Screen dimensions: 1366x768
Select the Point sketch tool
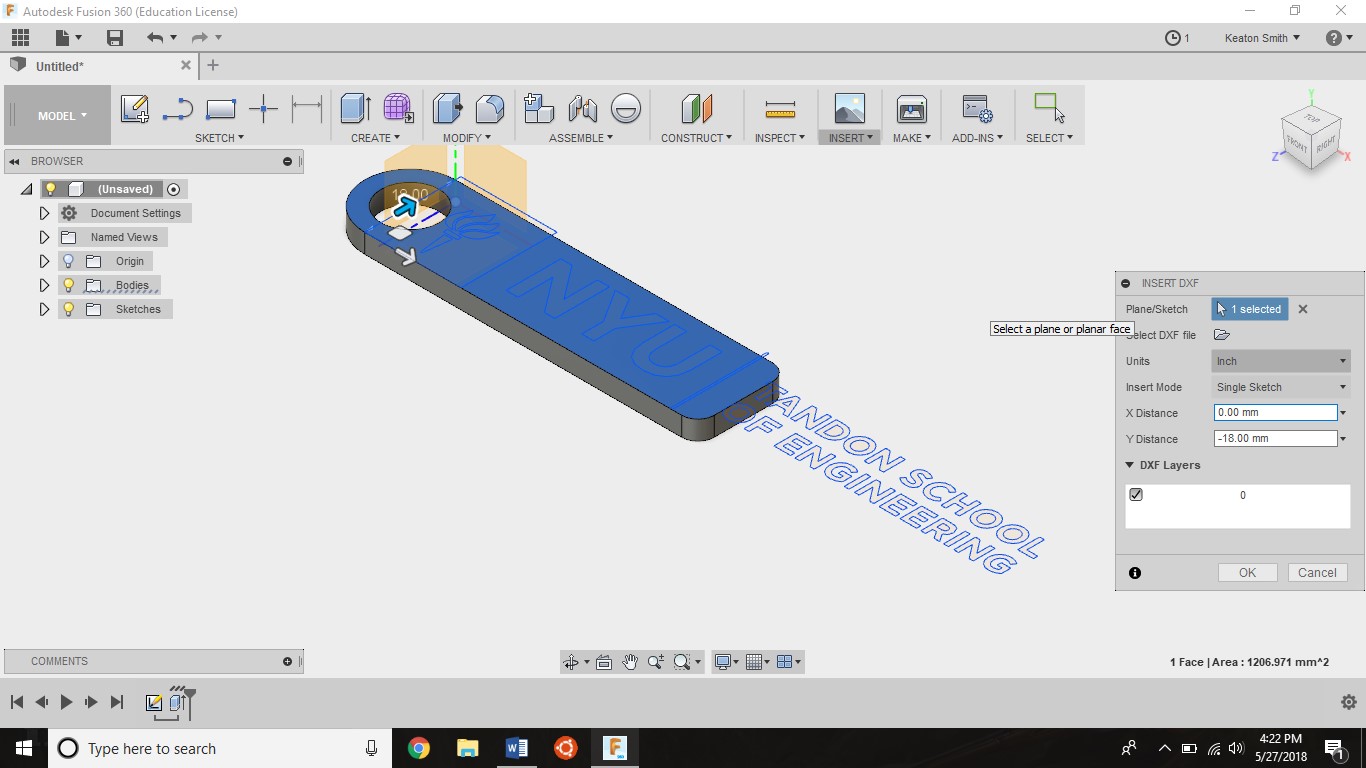[263, 108]
